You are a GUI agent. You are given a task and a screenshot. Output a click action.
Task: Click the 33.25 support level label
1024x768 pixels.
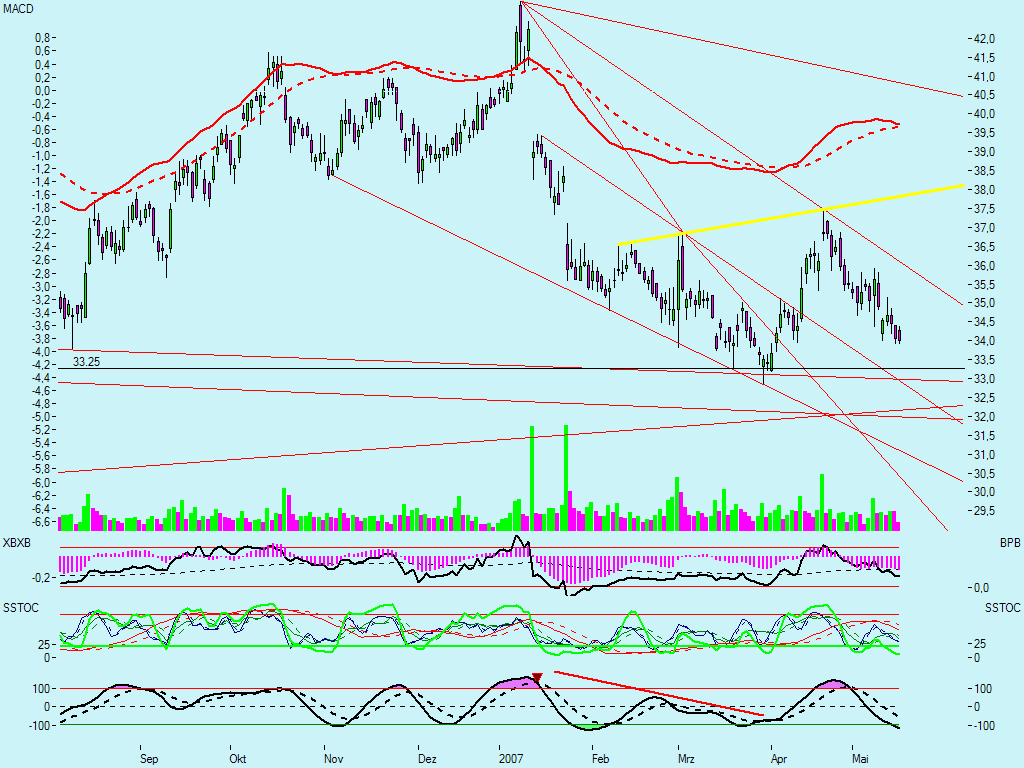coord(86,361)
